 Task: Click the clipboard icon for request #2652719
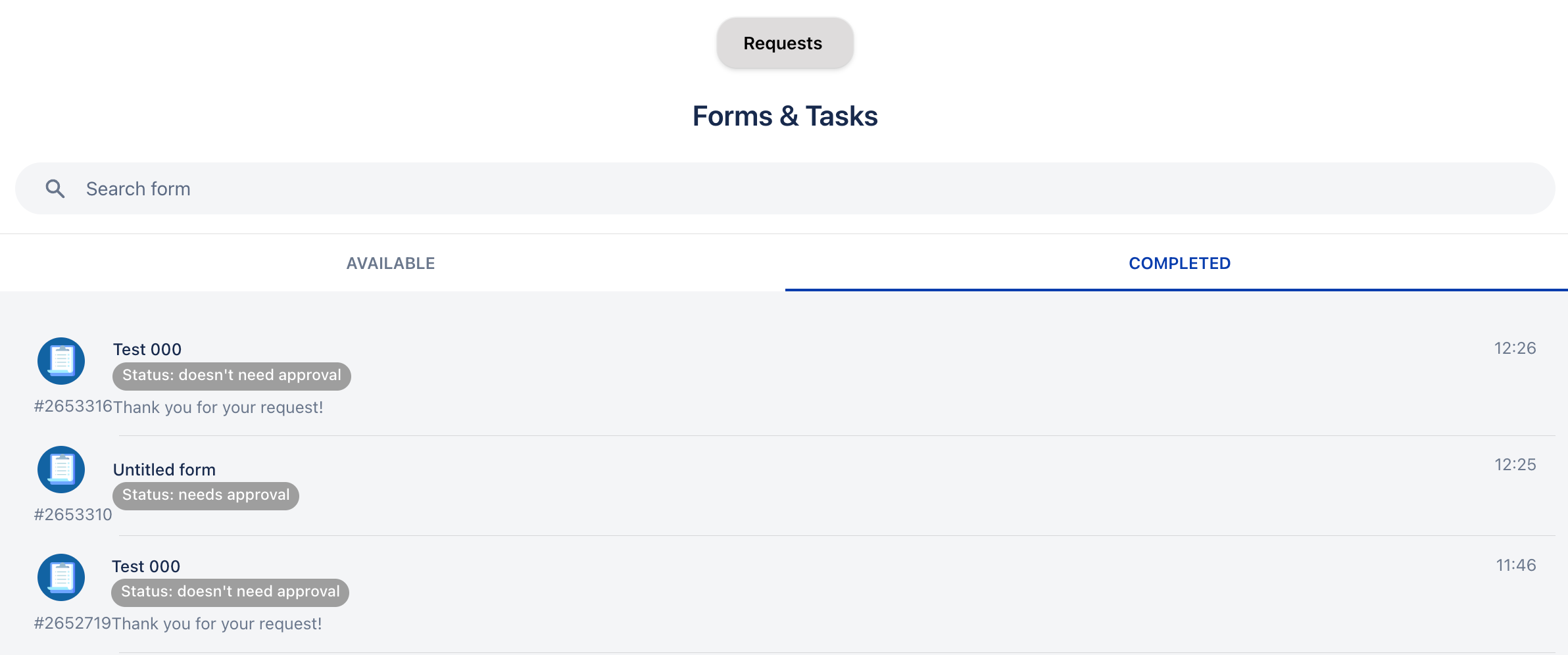(61, 577)
